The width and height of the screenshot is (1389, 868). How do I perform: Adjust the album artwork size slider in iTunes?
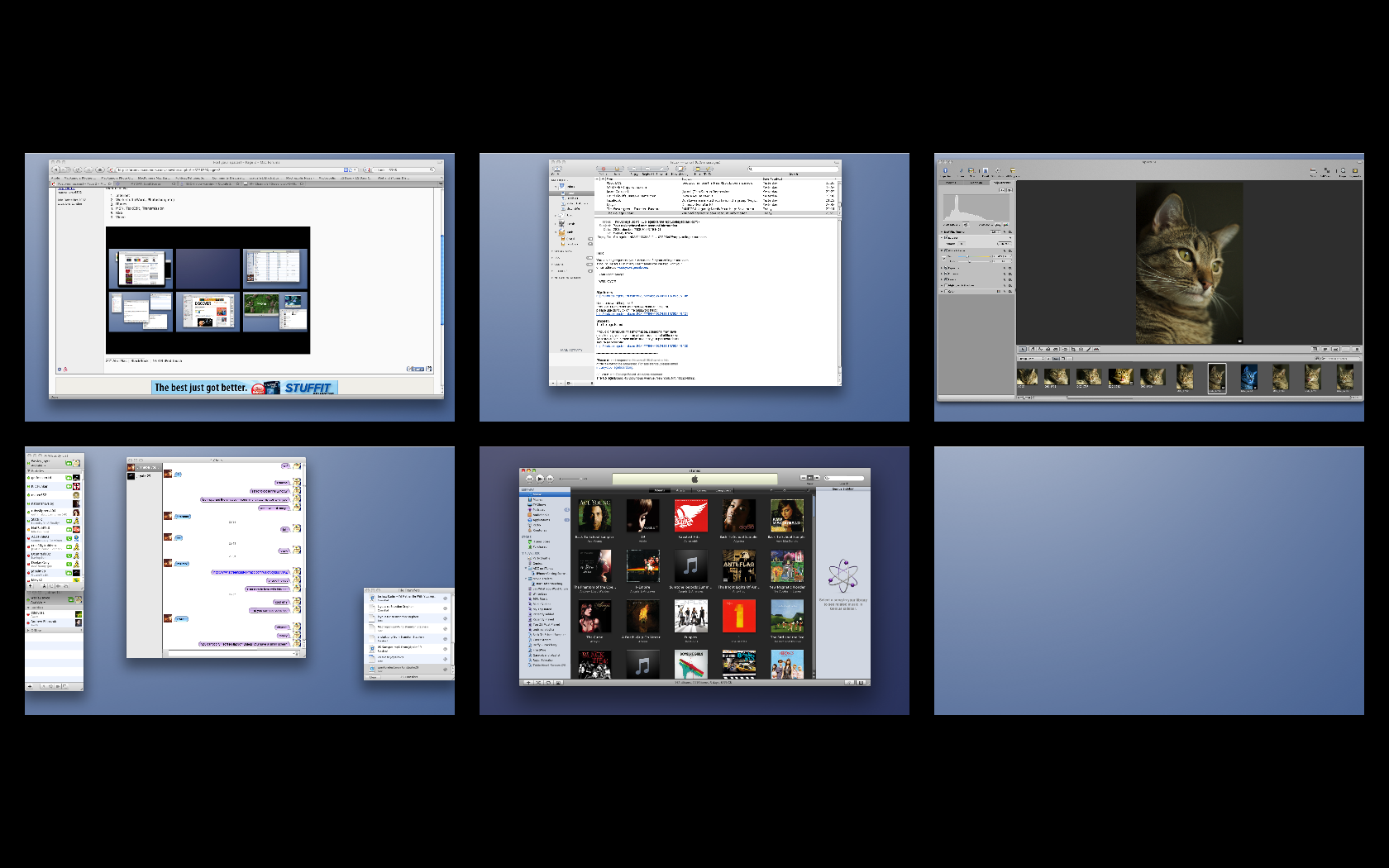tap(790, 490)
